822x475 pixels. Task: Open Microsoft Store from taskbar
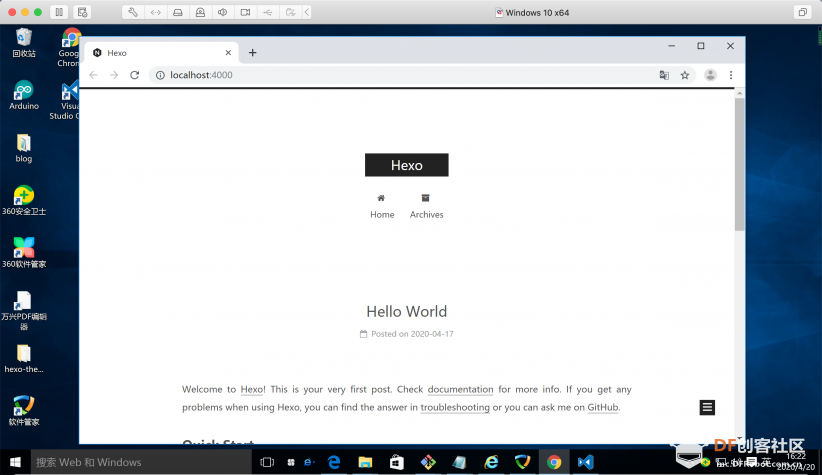coord(397,462)
